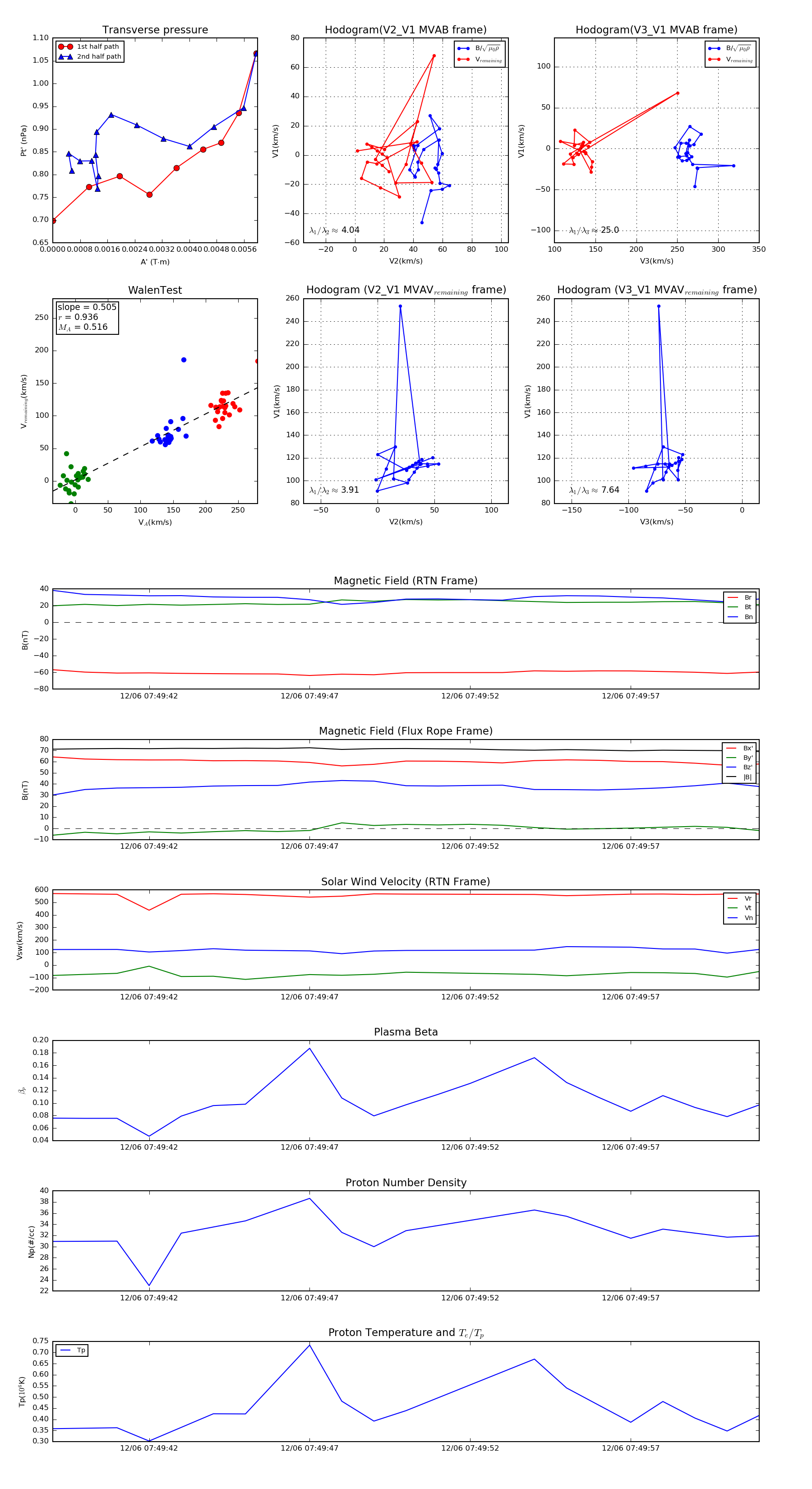Viewport: 812px width, 1489px height.
Task: Click the 'Vt' legend entry
Action: point(740,908)
